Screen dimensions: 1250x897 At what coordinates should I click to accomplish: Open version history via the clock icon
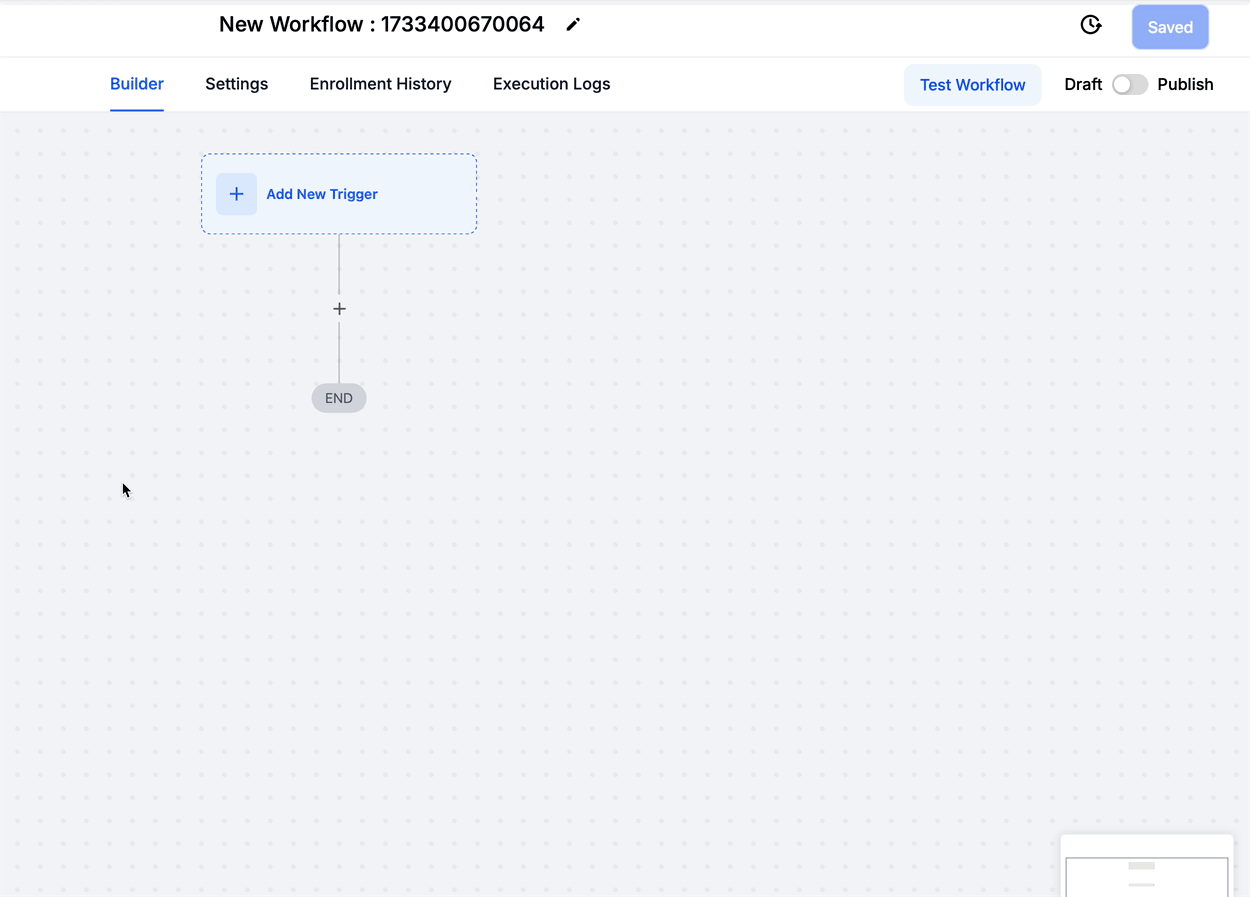tap(1091, 25)
